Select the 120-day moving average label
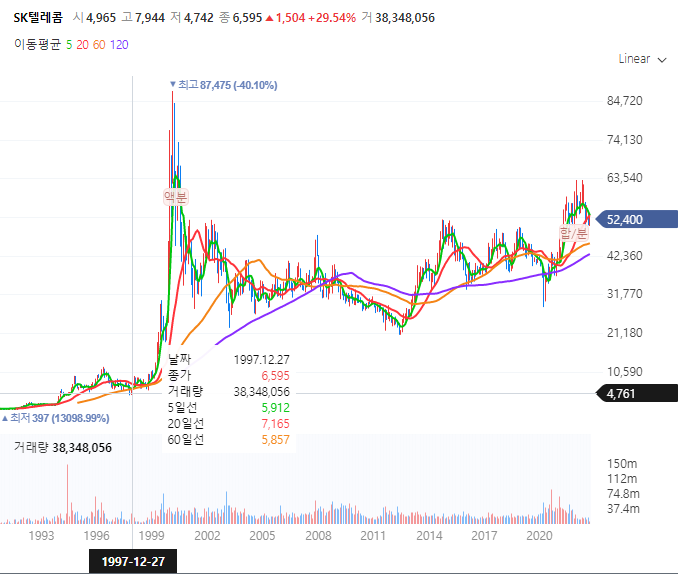This screenshot has width=679, height=583. point(119,45)
